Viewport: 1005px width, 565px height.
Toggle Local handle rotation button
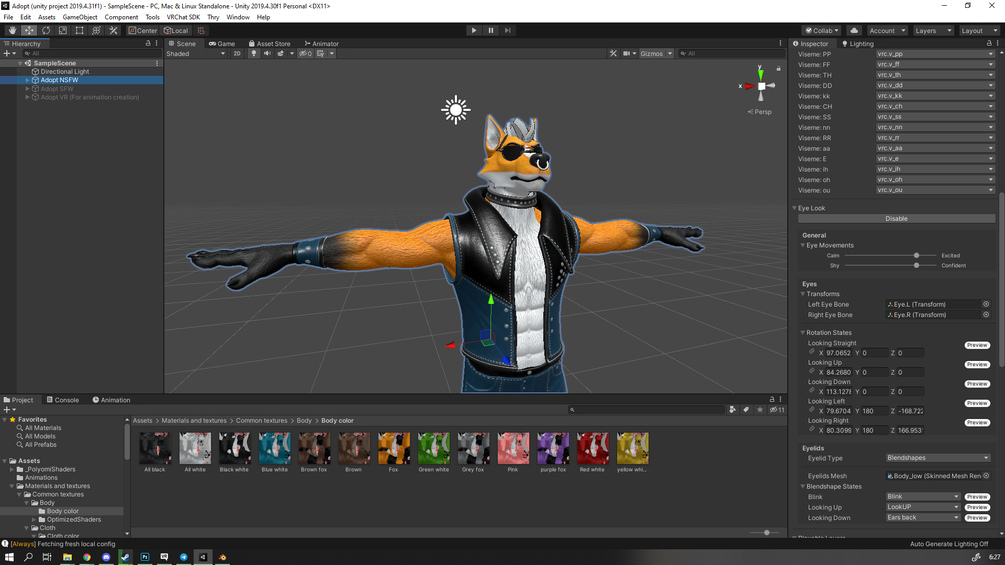click(176, 30)
